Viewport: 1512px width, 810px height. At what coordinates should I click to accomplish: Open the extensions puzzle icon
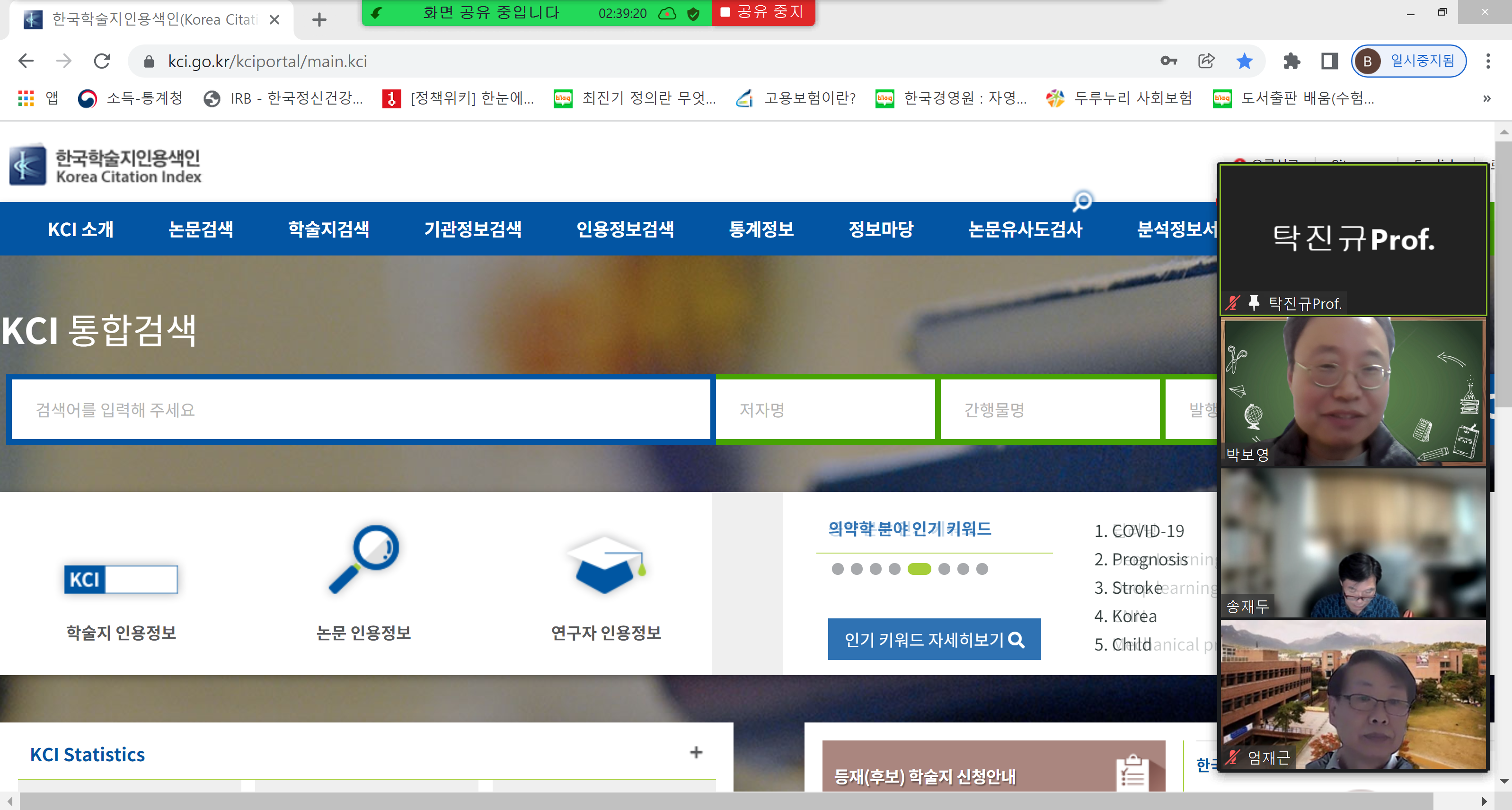[1291, 61]
